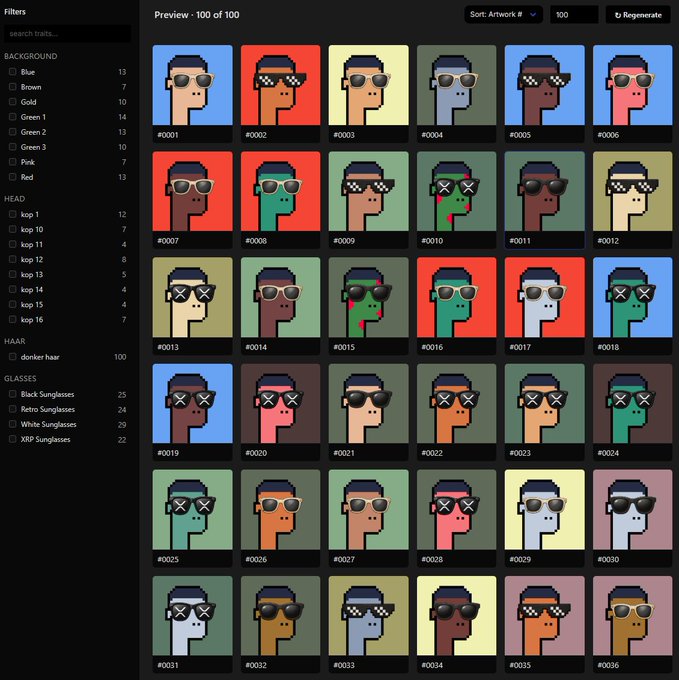Open artwork #0003 preview
The width and height of the screenshot is (679, 680).
[369, 85]
